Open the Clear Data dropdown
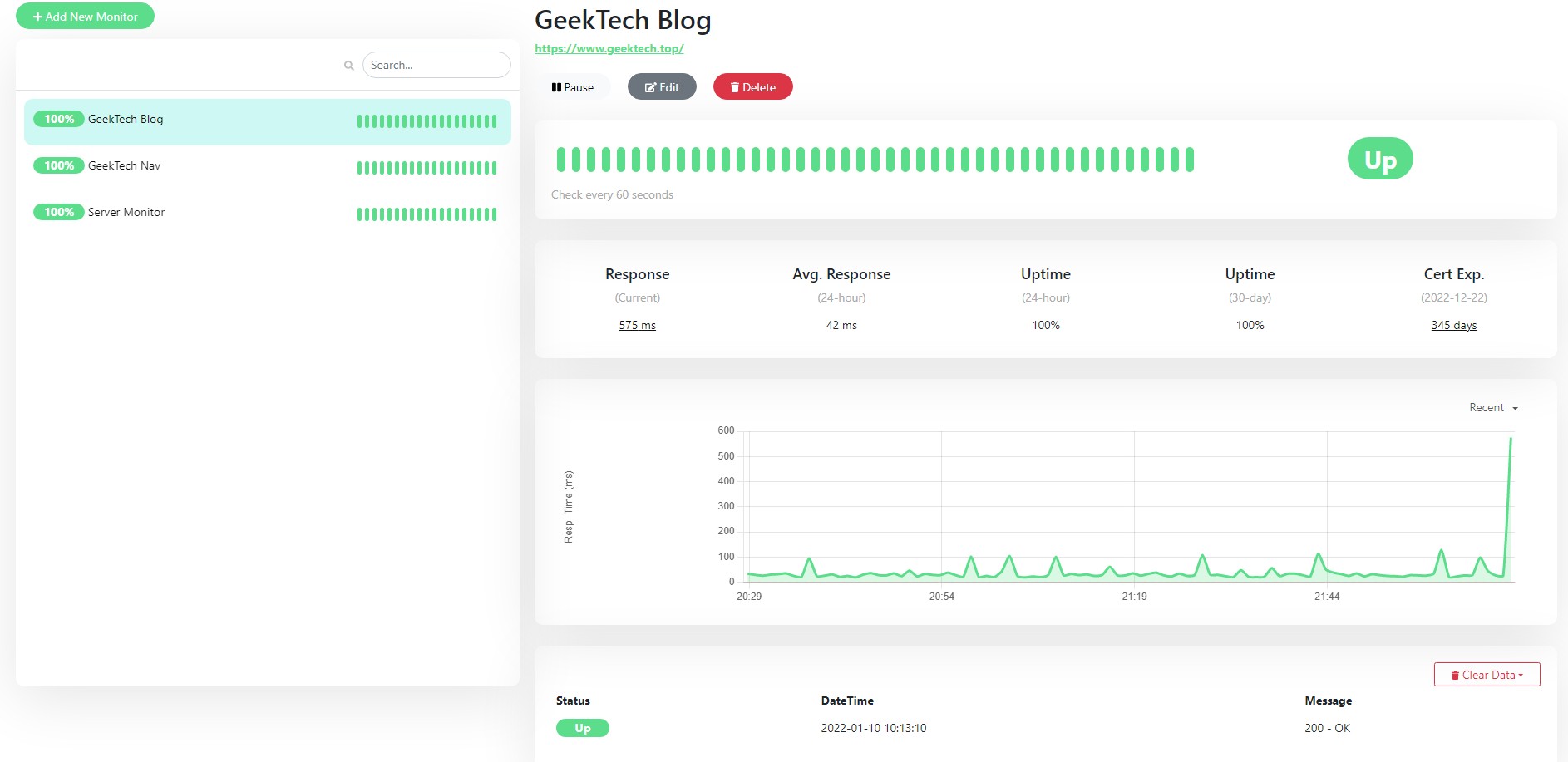This screenshot has height=762, width=1568. coord(1487,675)
